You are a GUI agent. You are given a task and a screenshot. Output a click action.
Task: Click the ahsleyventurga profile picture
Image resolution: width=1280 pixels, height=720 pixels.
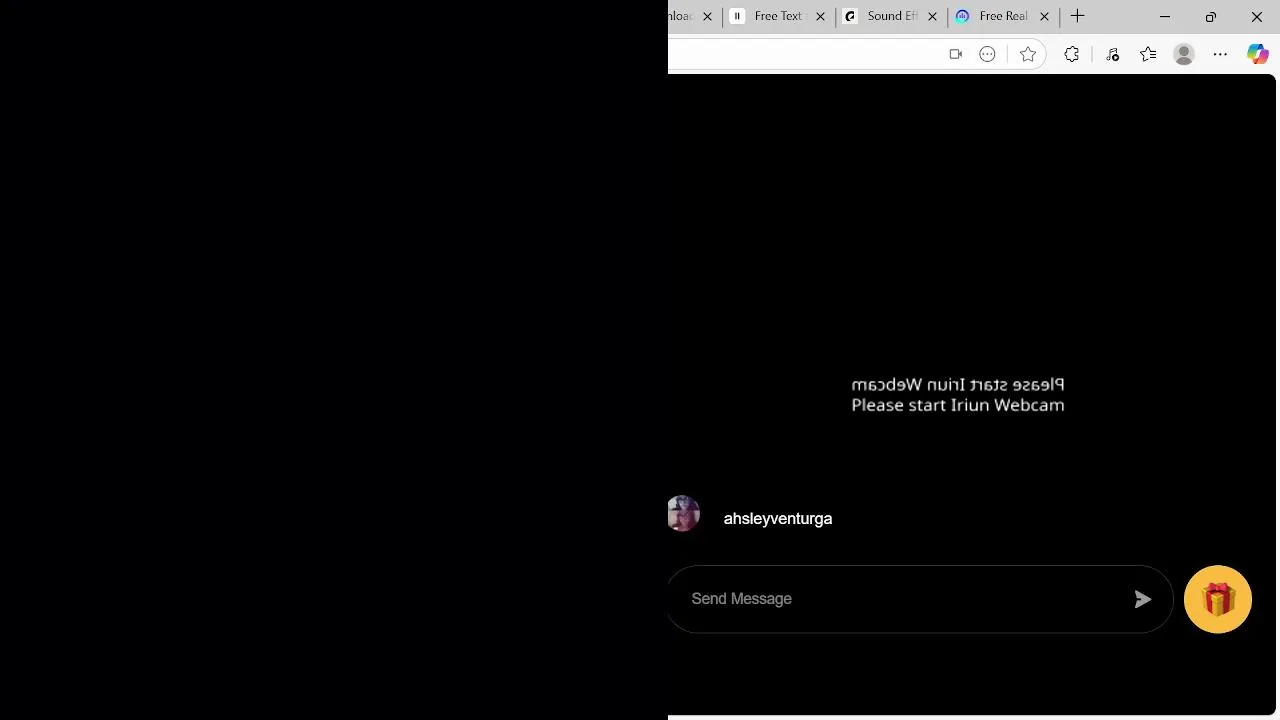tap(683, 514)
